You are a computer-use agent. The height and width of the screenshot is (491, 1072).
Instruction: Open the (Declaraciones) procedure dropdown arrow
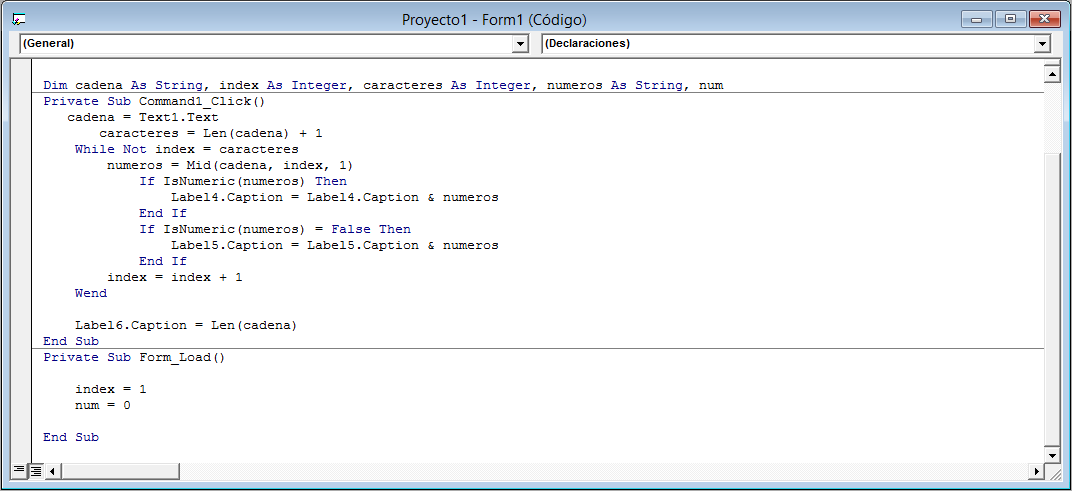[x=1042, y=44]
